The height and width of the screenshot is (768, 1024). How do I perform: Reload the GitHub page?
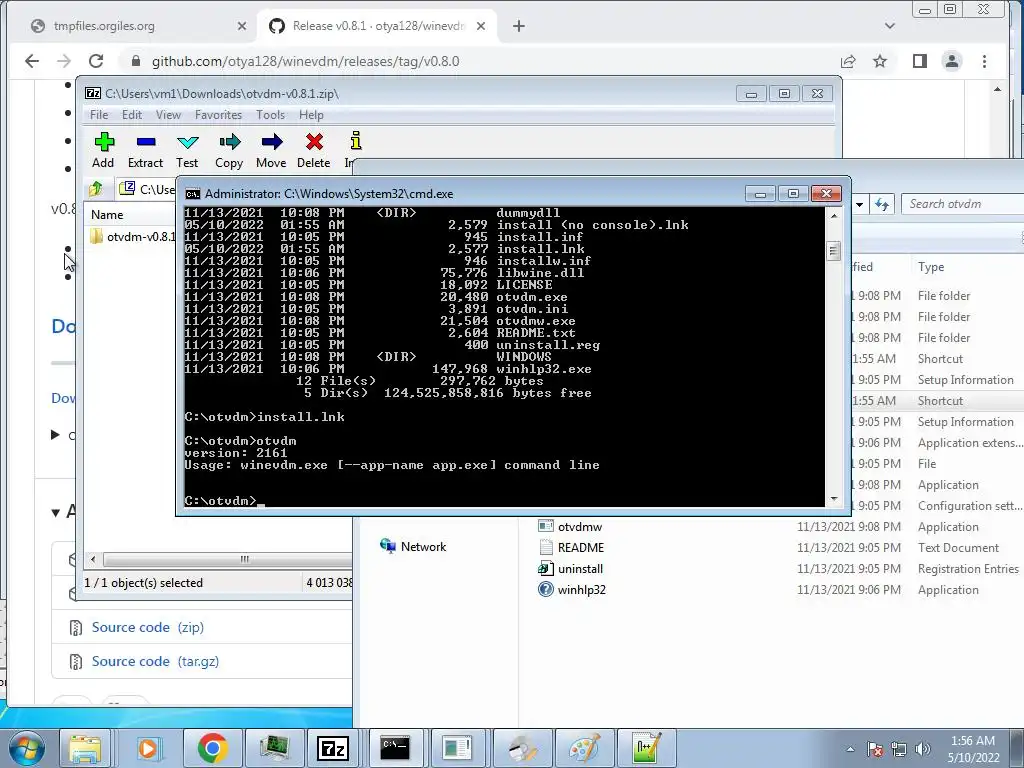coord(96,61)
